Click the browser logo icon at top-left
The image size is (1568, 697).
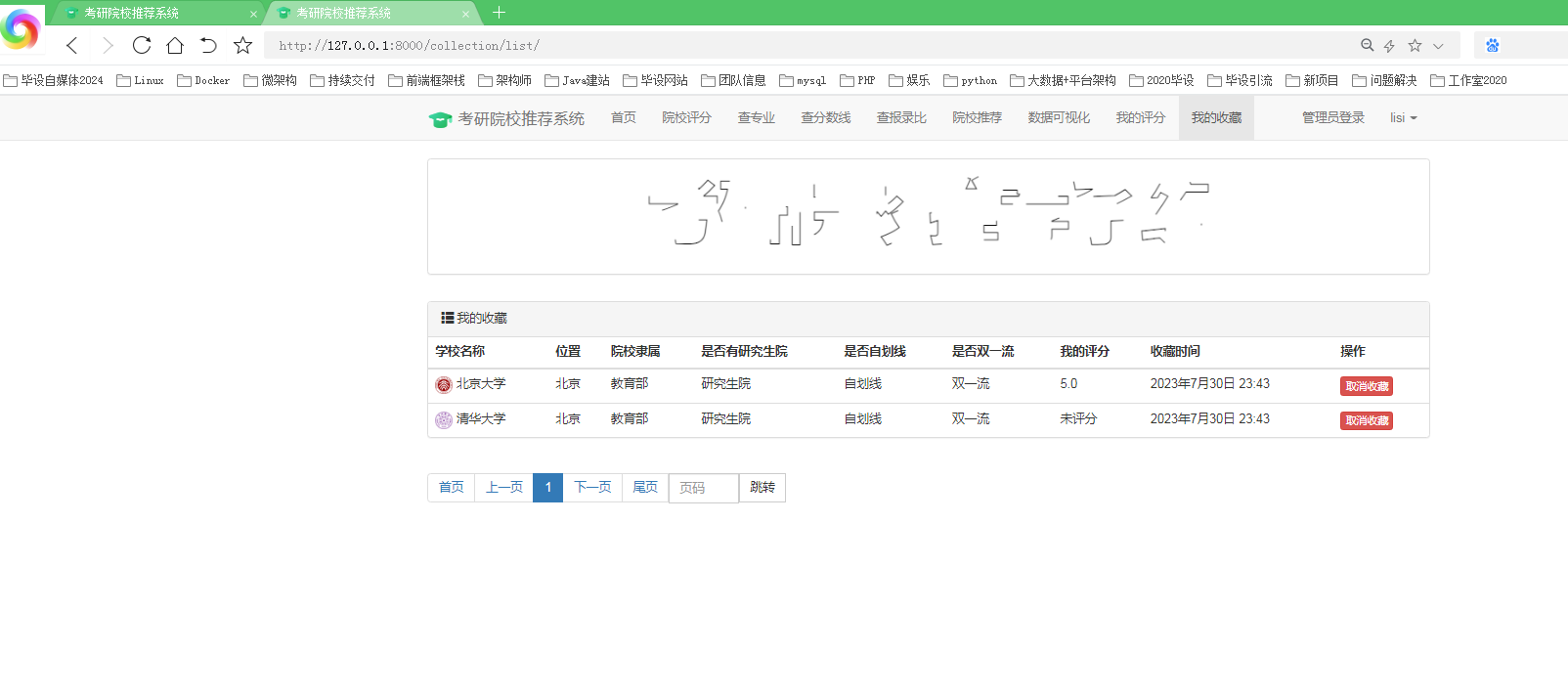point(20,29)
